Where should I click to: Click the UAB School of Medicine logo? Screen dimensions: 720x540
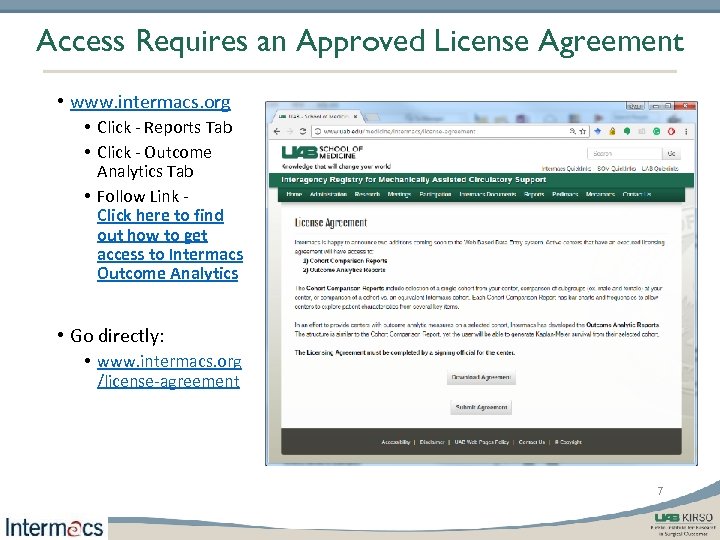point(322,152)
